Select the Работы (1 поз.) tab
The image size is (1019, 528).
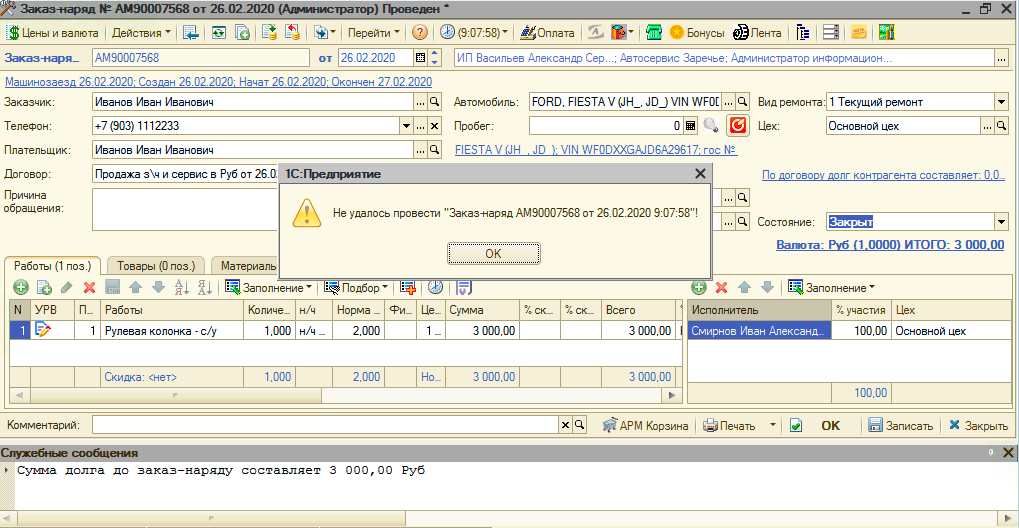52,266
